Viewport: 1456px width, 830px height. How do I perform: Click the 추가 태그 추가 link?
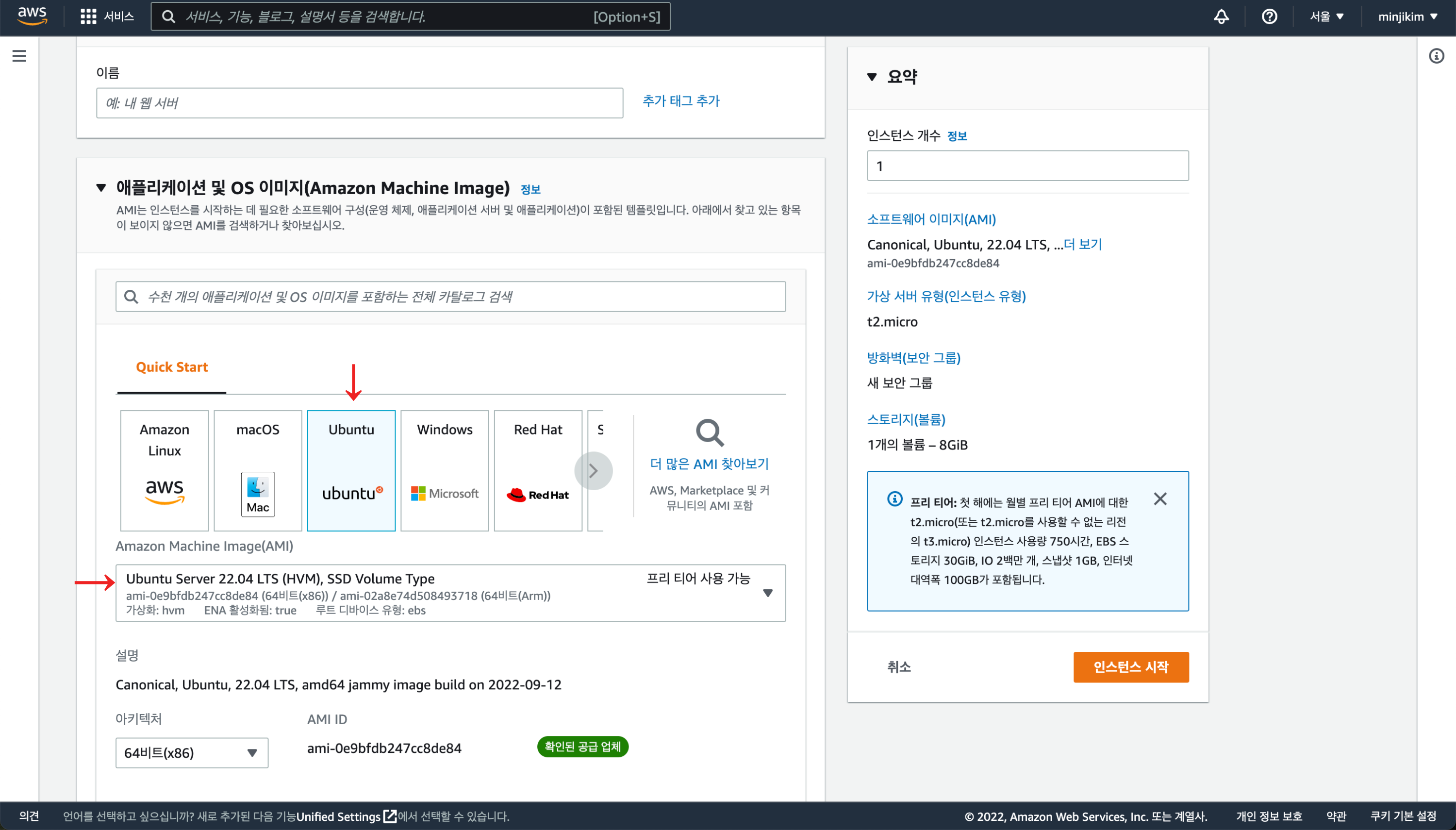click(681, 101)
